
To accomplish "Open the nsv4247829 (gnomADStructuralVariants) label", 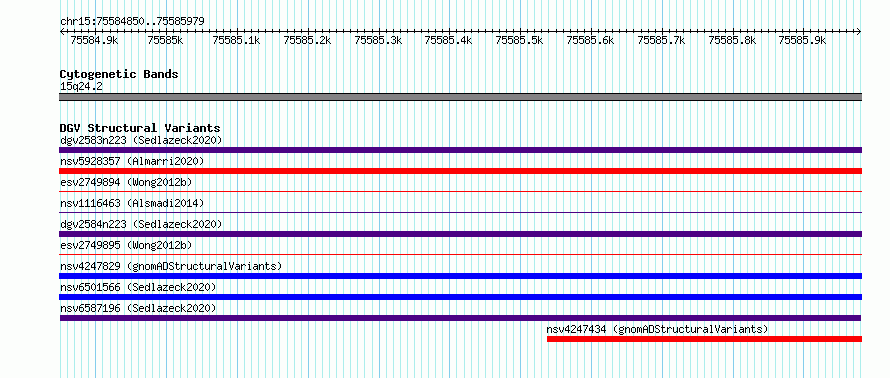I will click(171, 266).
